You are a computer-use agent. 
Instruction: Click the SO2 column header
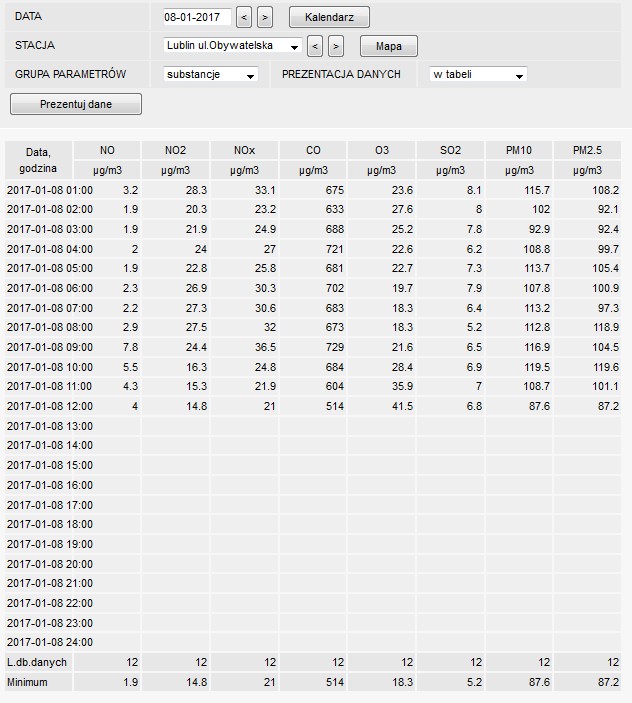click(x=450, y=150)
